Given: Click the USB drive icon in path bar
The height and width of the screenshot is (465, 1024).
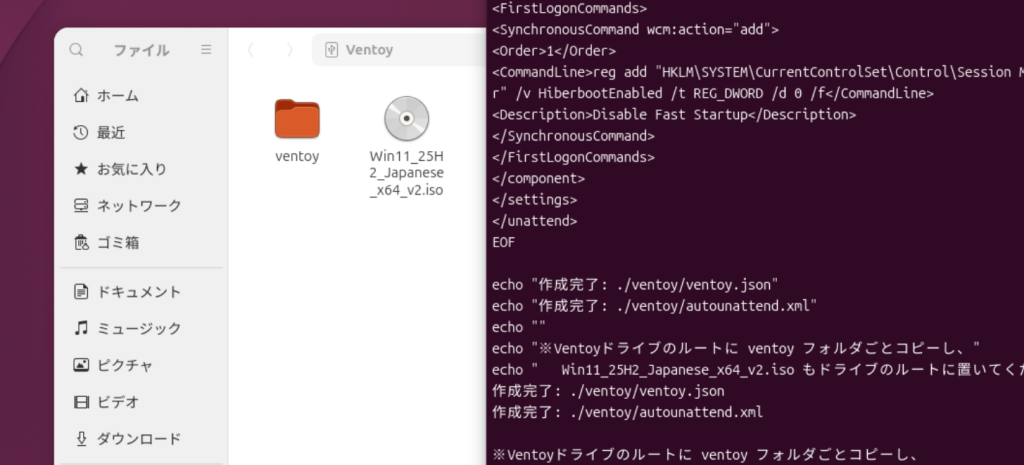Looking at the screenshot, I should click(331, 50).
